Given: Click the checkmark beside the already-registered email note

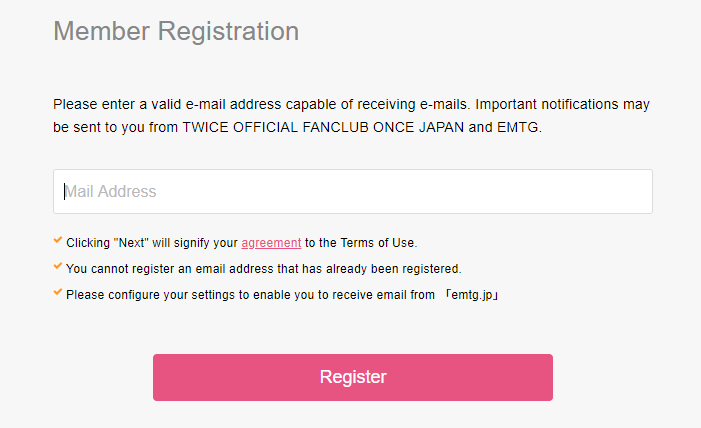Looking at the screenshot, I should [x=58, y=267].
